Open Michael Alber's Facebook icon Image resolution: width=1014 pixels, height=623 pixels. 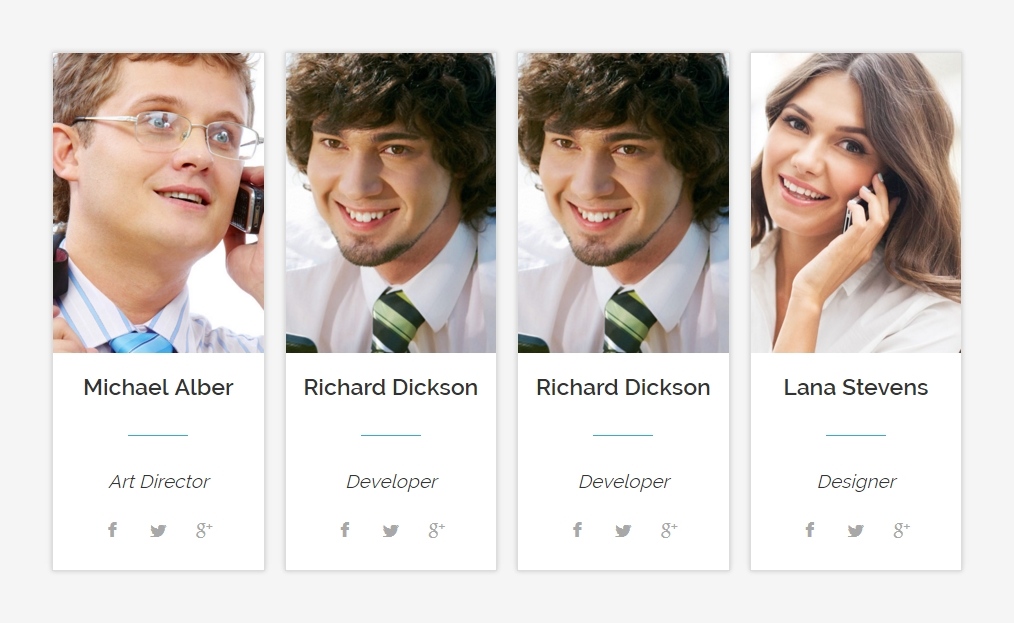pos(113,530)
